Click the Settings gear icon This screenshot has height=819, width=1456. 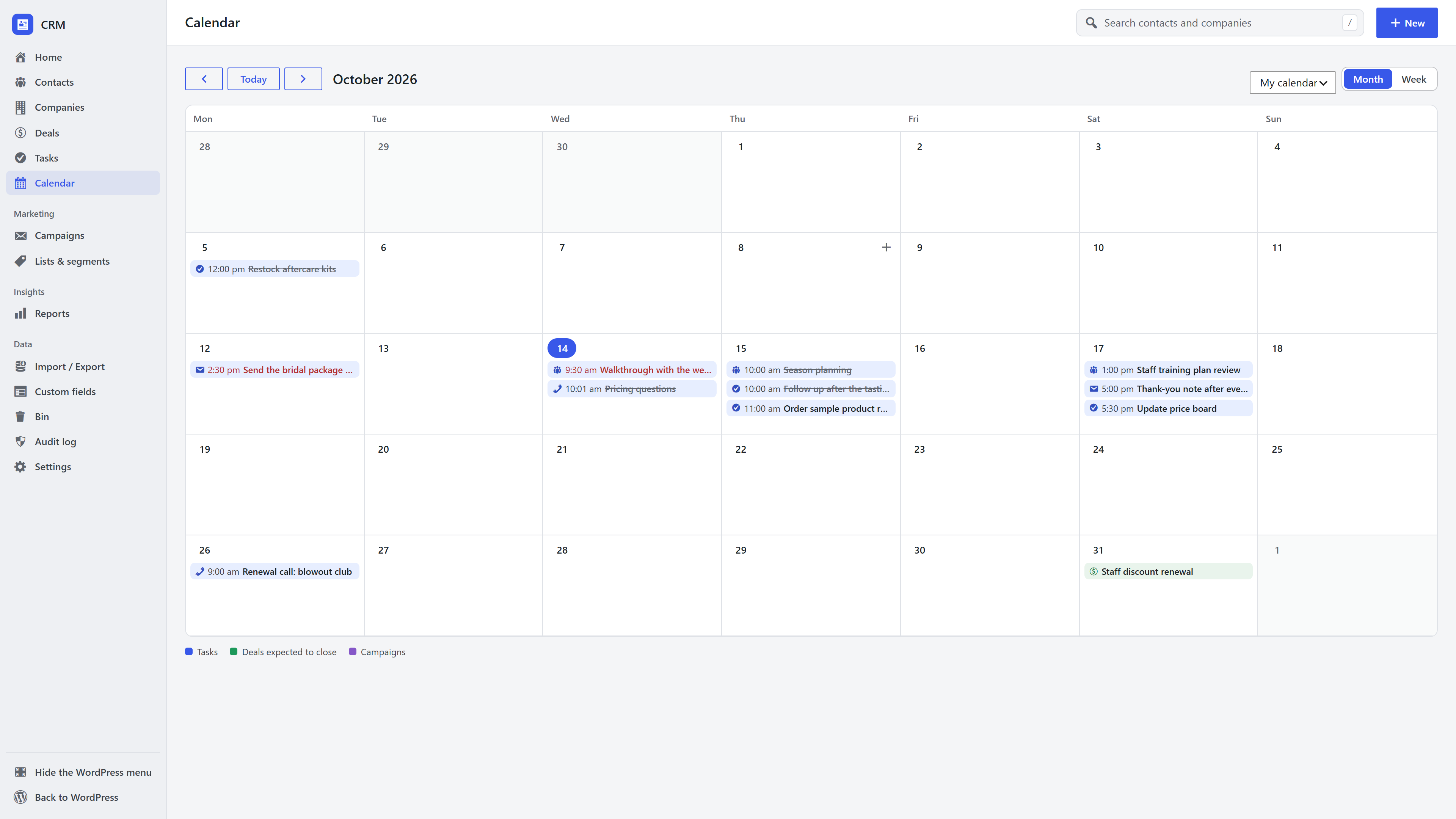tap(21, 467)
